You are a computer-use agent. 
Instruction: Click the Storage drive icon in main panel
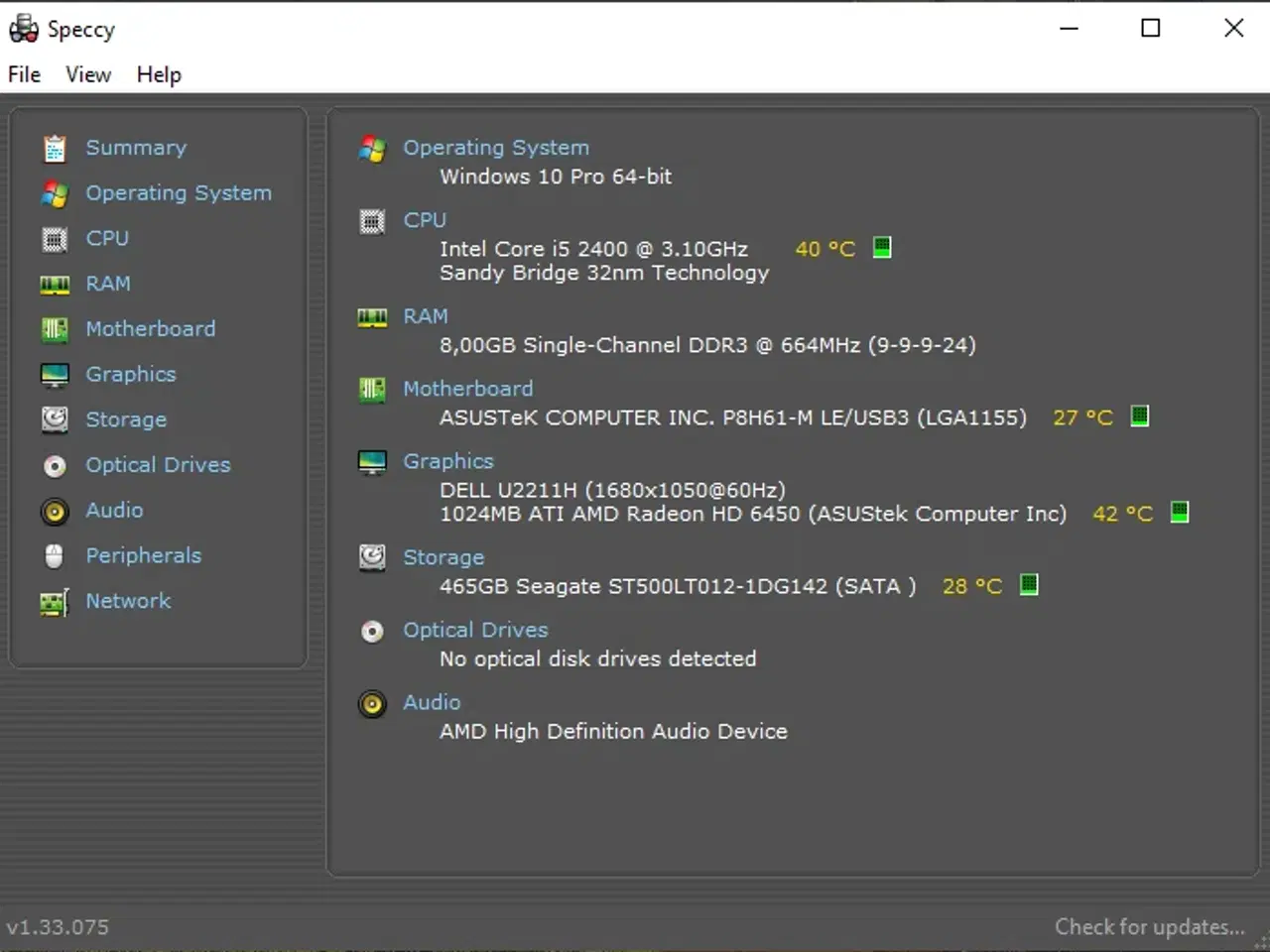[372, 558]
